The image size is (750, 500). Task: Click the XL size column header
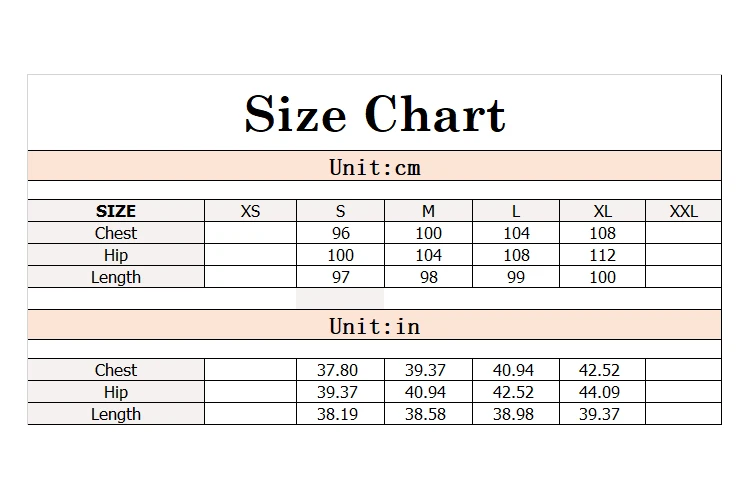click(603, 211)
